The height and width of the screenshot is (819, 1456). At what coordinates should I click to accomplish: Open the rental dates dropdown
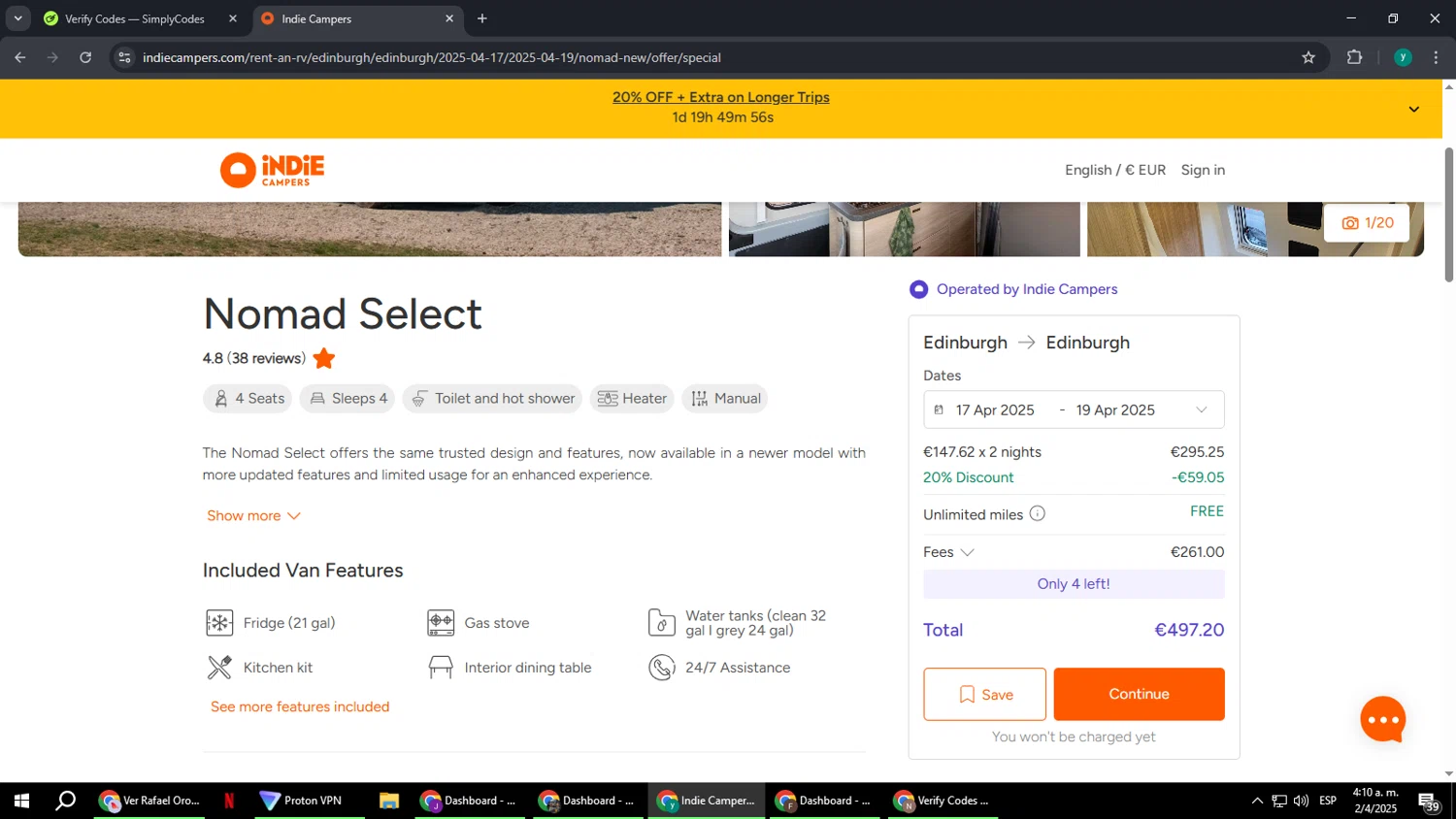[1074, 410]
